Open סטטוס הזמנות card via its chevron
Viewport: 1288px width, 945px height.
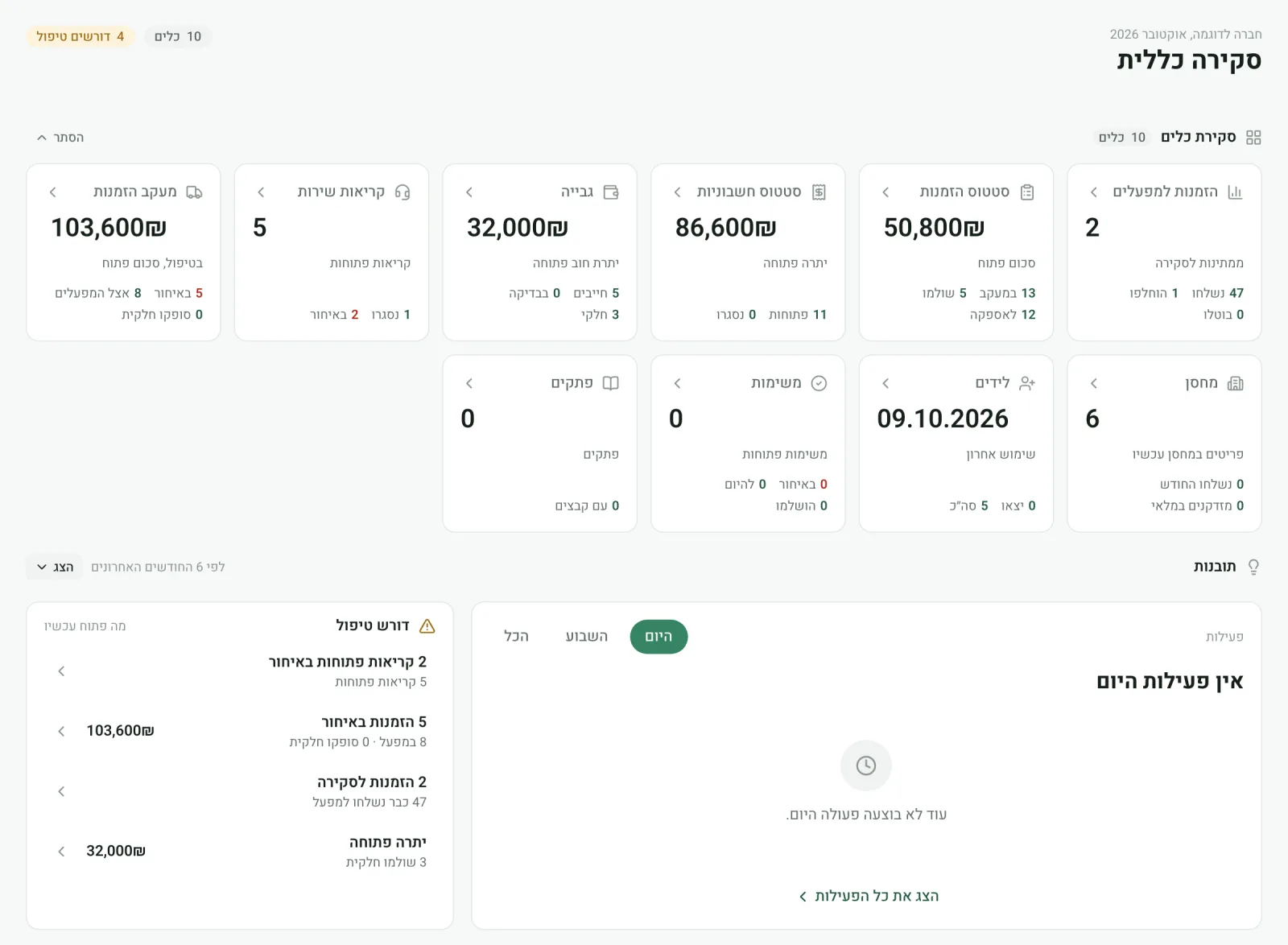point(885,192)
